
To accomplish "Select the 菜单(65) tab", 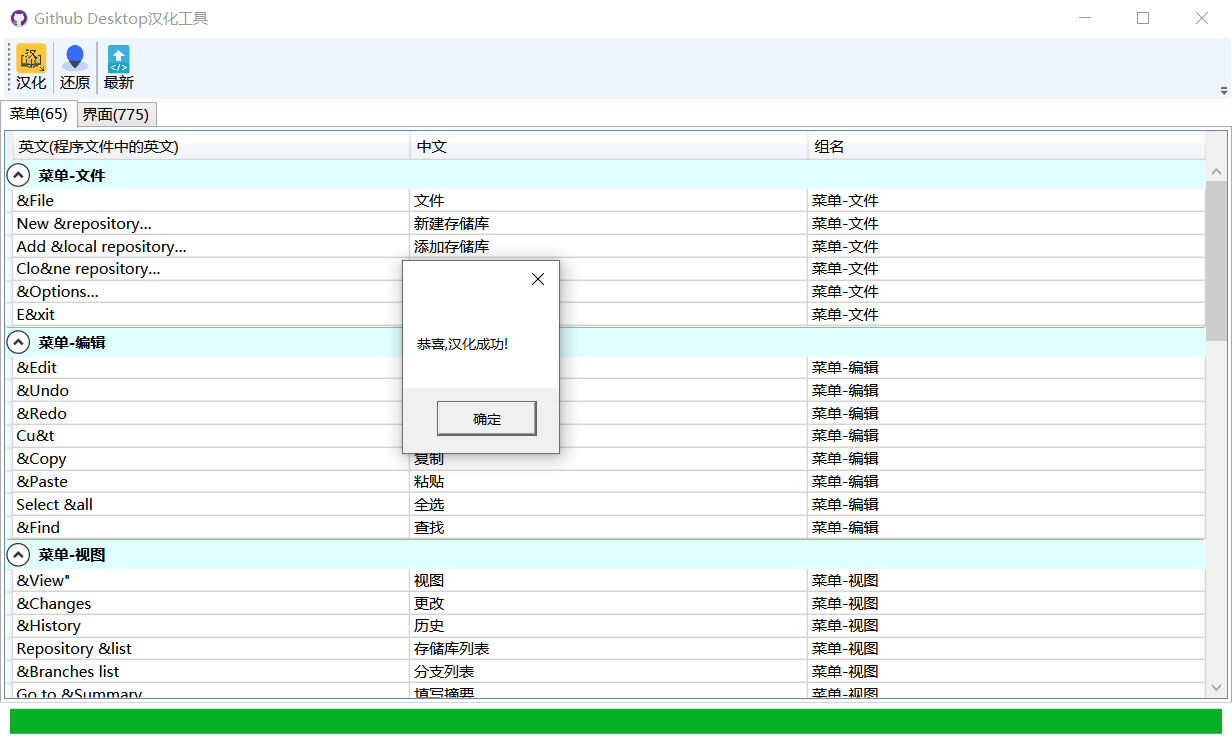I will (39, 114).
